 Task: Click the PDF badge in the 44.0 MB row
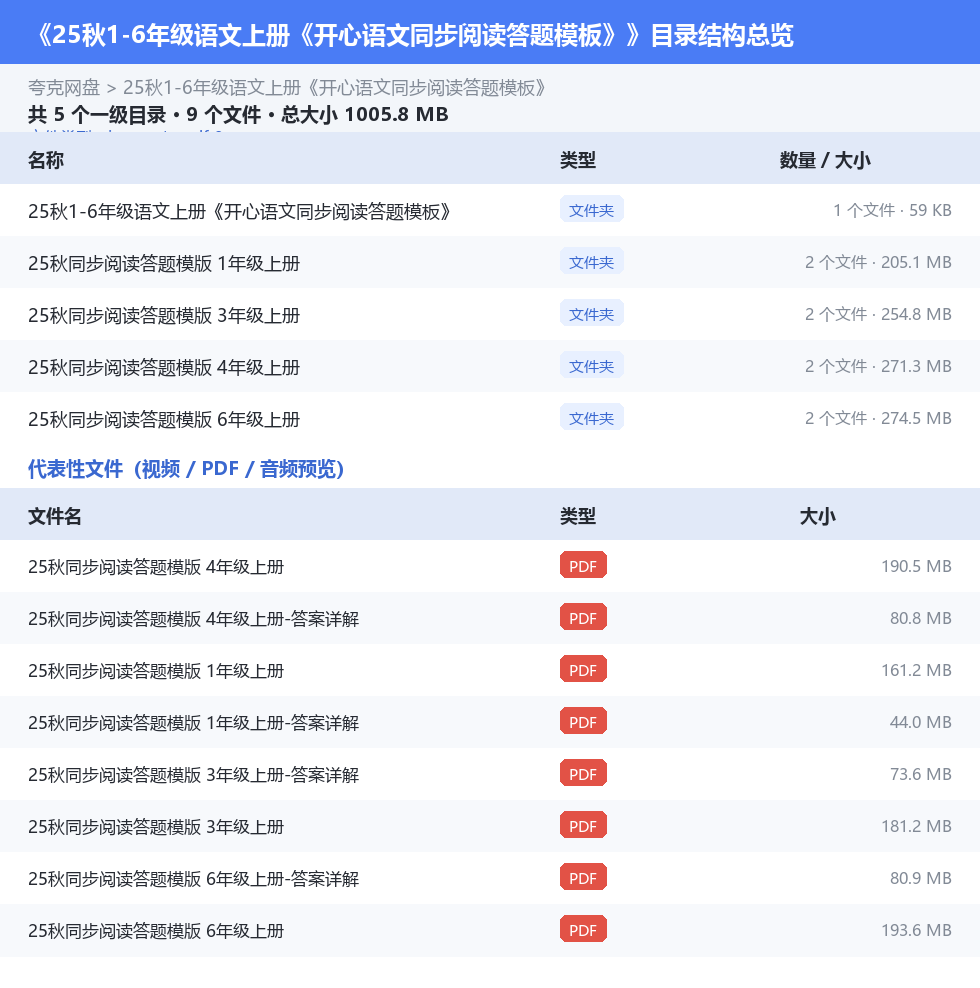(x=583, y=721)
